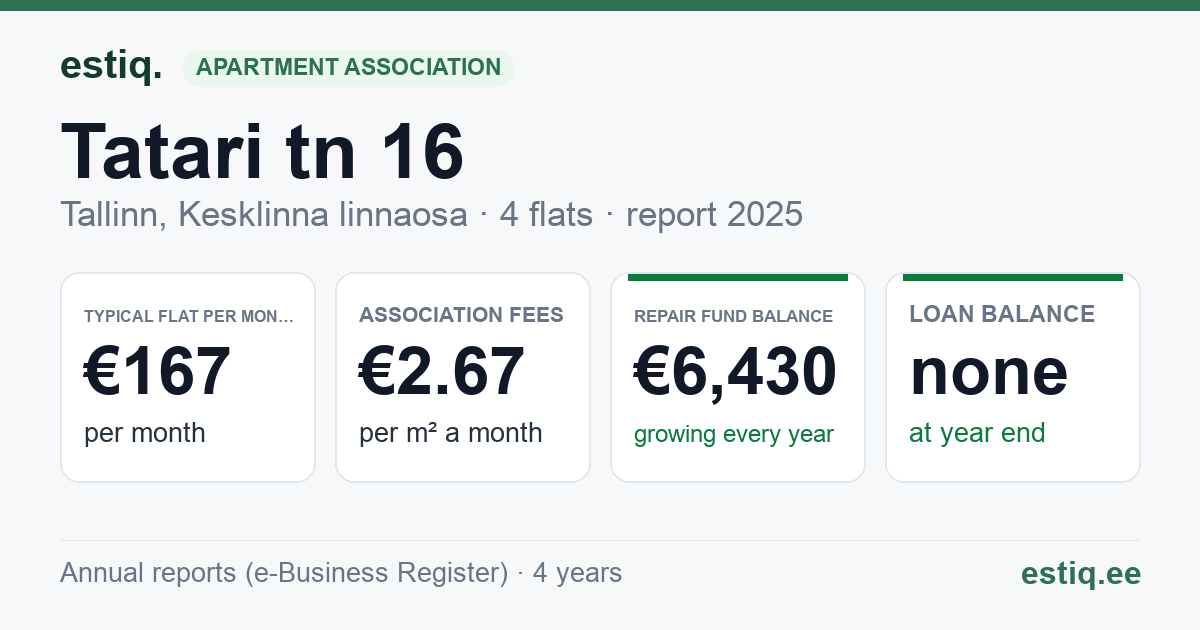Click the 'at year end' text

[x=977, y=433]
